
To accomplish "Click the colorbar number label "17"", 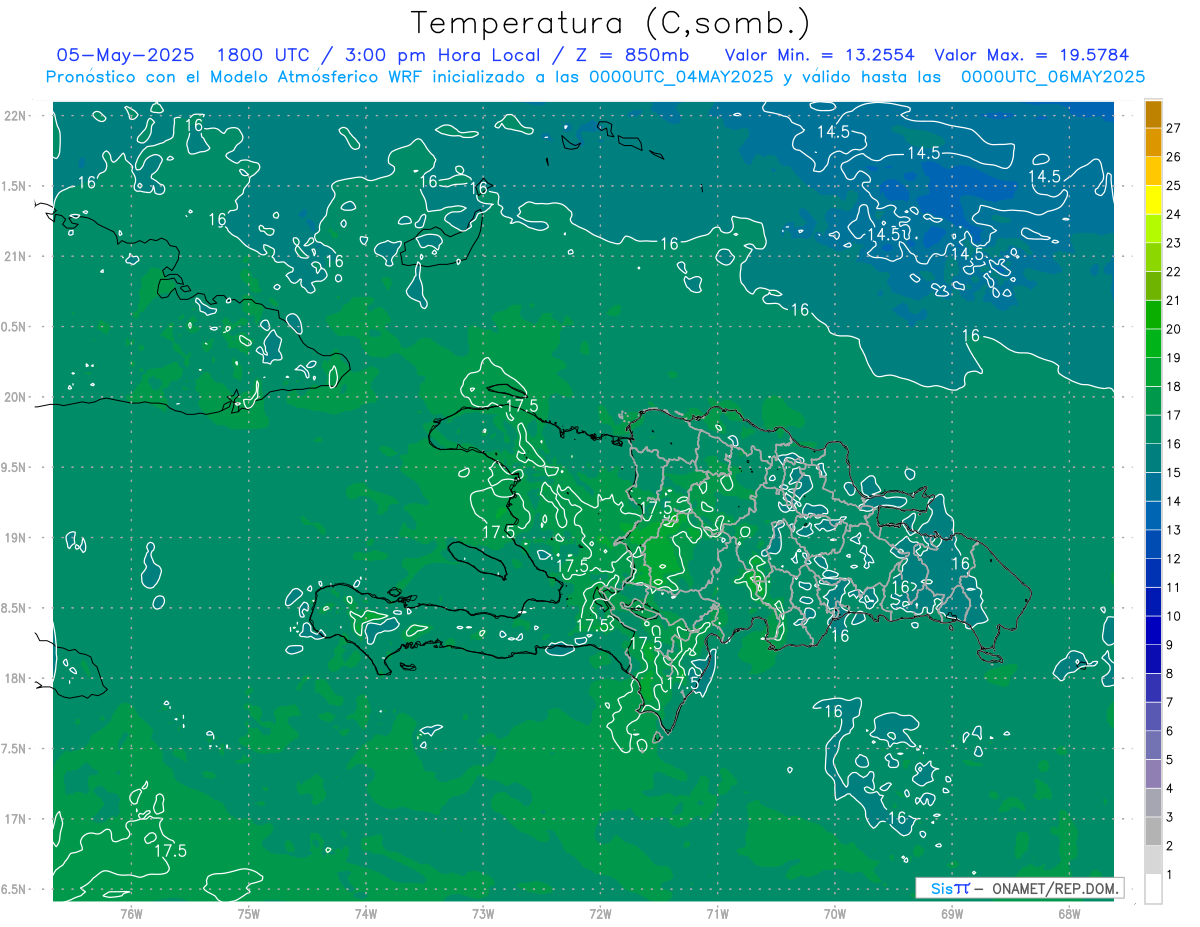I will pyautogui.click(x=1174, y=415).
